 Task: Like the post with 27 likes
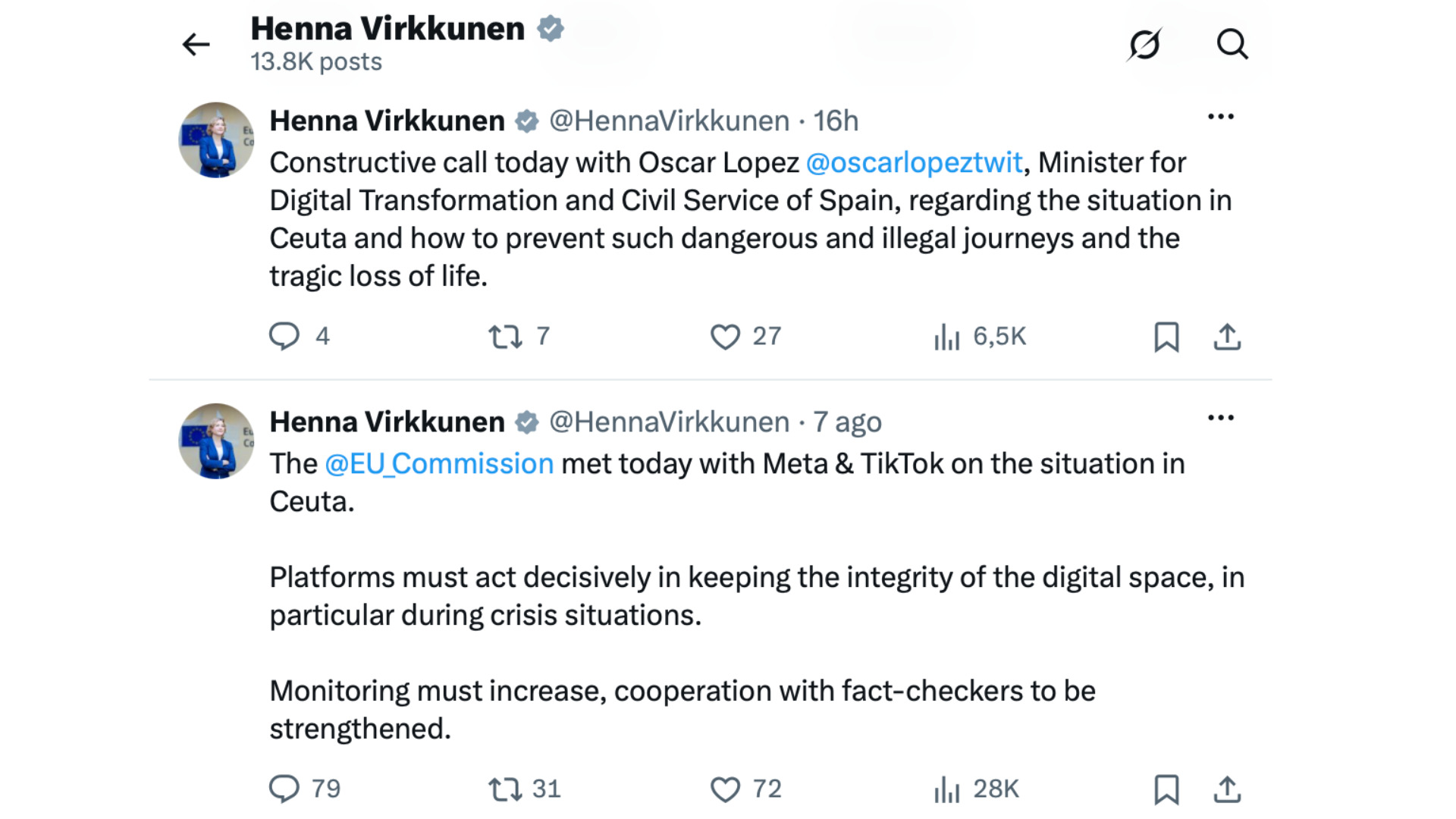pyautogui.click(x=725, y=336)
